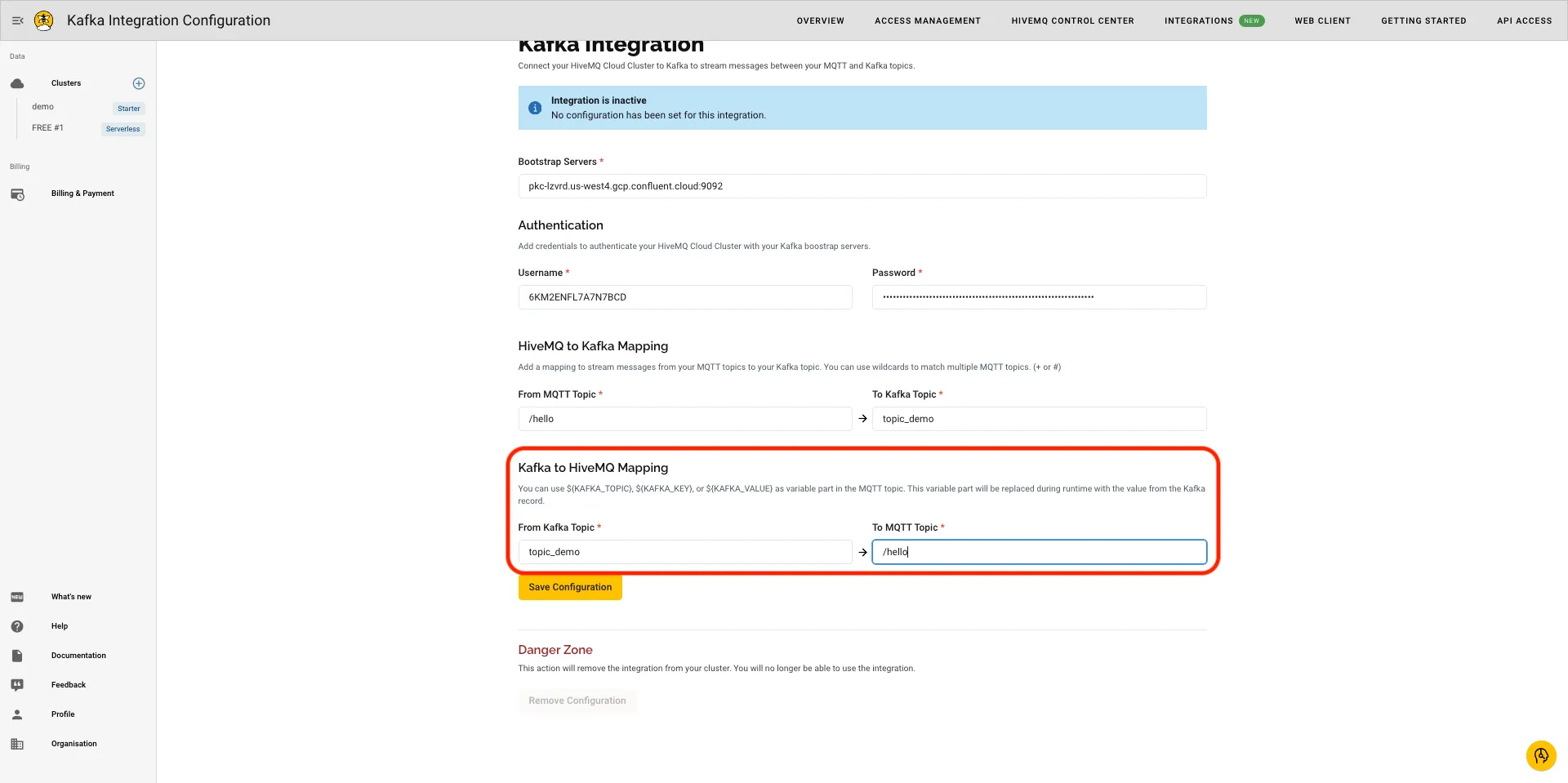Focus the Username field
The width and height of the screenshot is (1568, 783).
pos(685,297)
